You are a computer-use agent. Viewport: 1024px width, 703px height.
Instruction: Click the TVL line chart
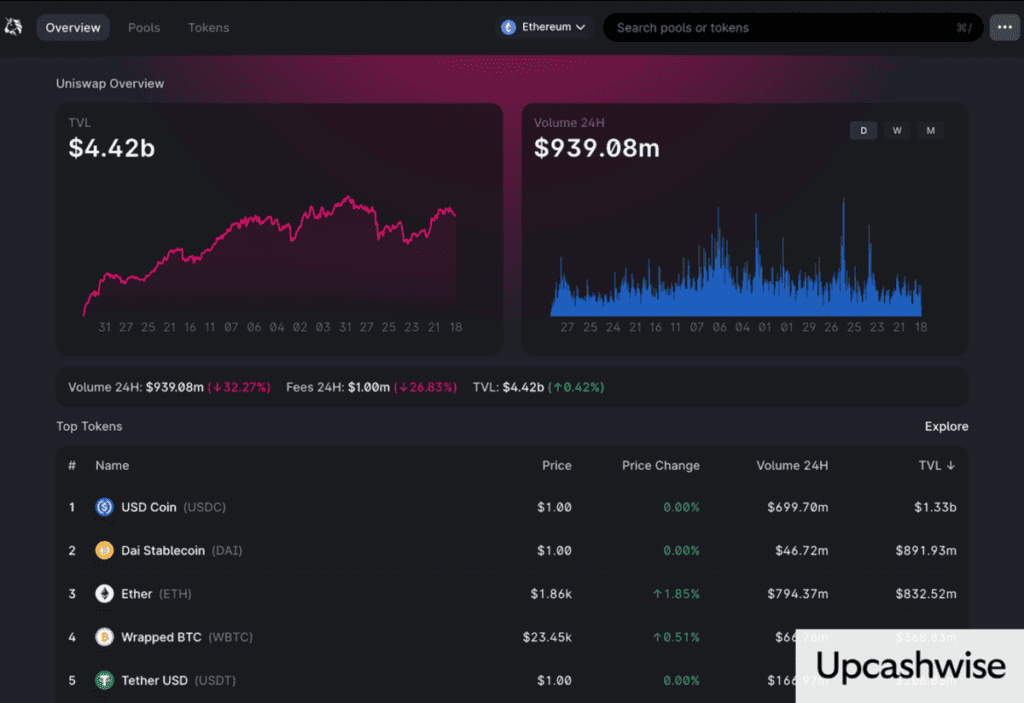(270, 257)
